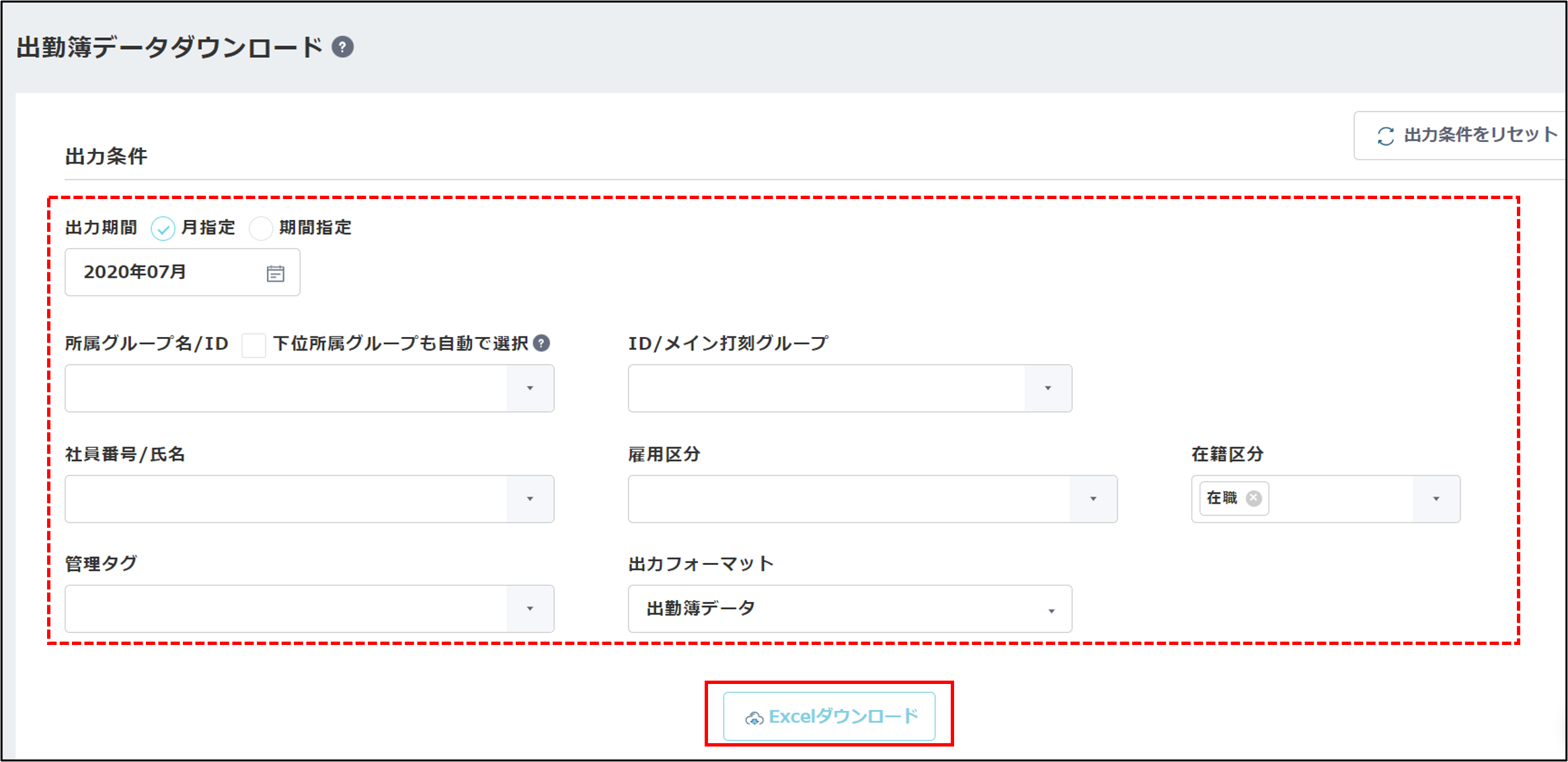
Task: Click help icon next to 下位所属グループ option
Action: click(x=541, y=344)
